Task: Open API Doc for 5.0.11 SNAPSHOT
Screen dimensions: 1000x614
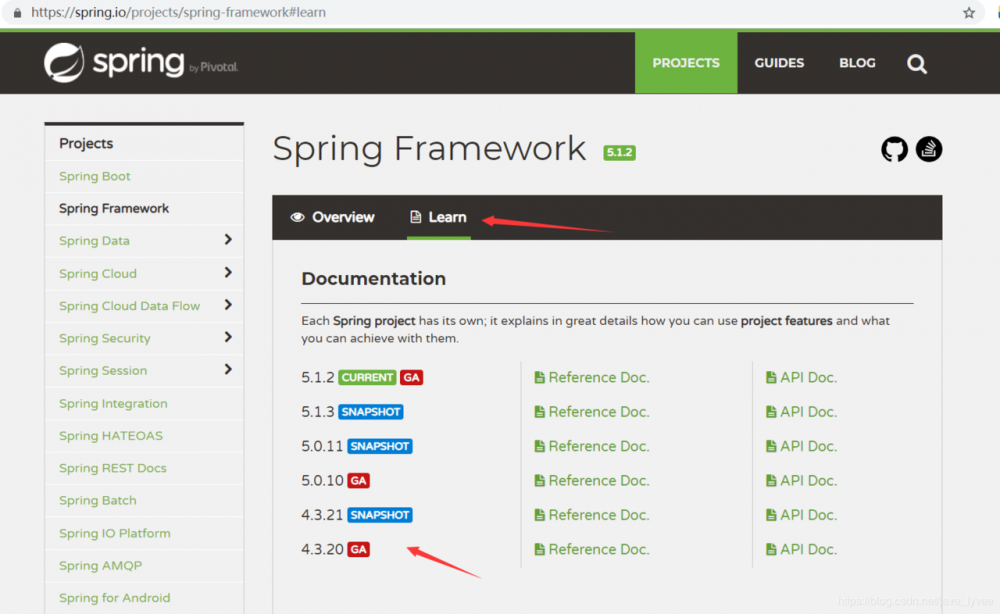Action: (x=802, y=446)
